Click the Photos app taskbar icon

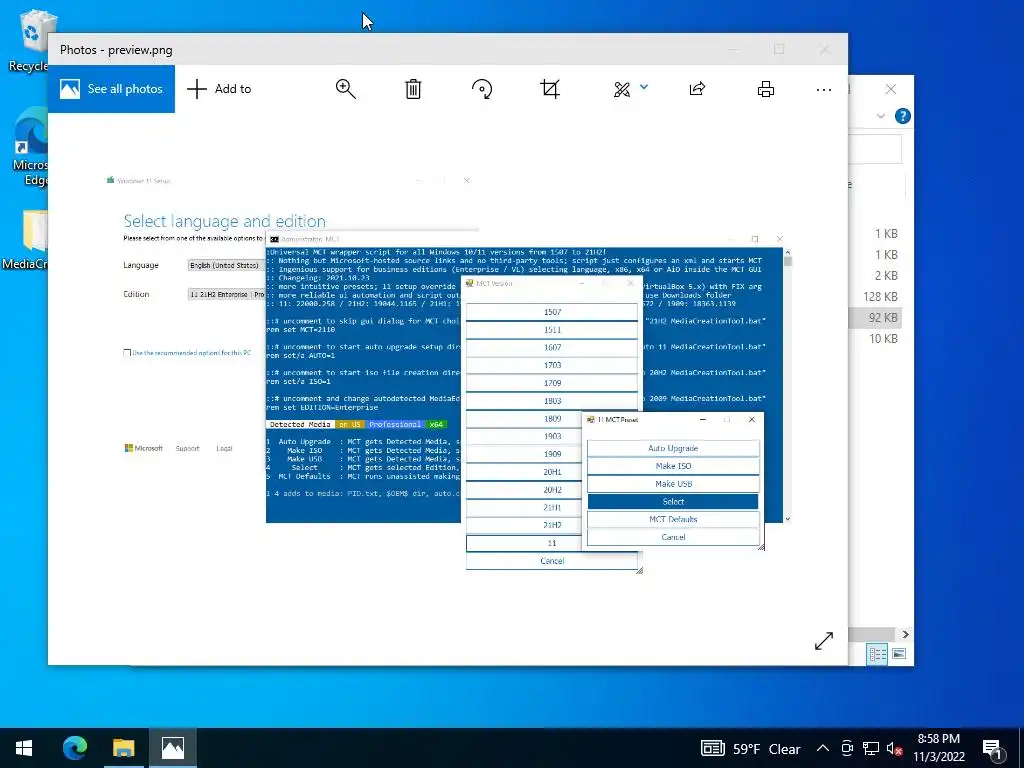172,748
